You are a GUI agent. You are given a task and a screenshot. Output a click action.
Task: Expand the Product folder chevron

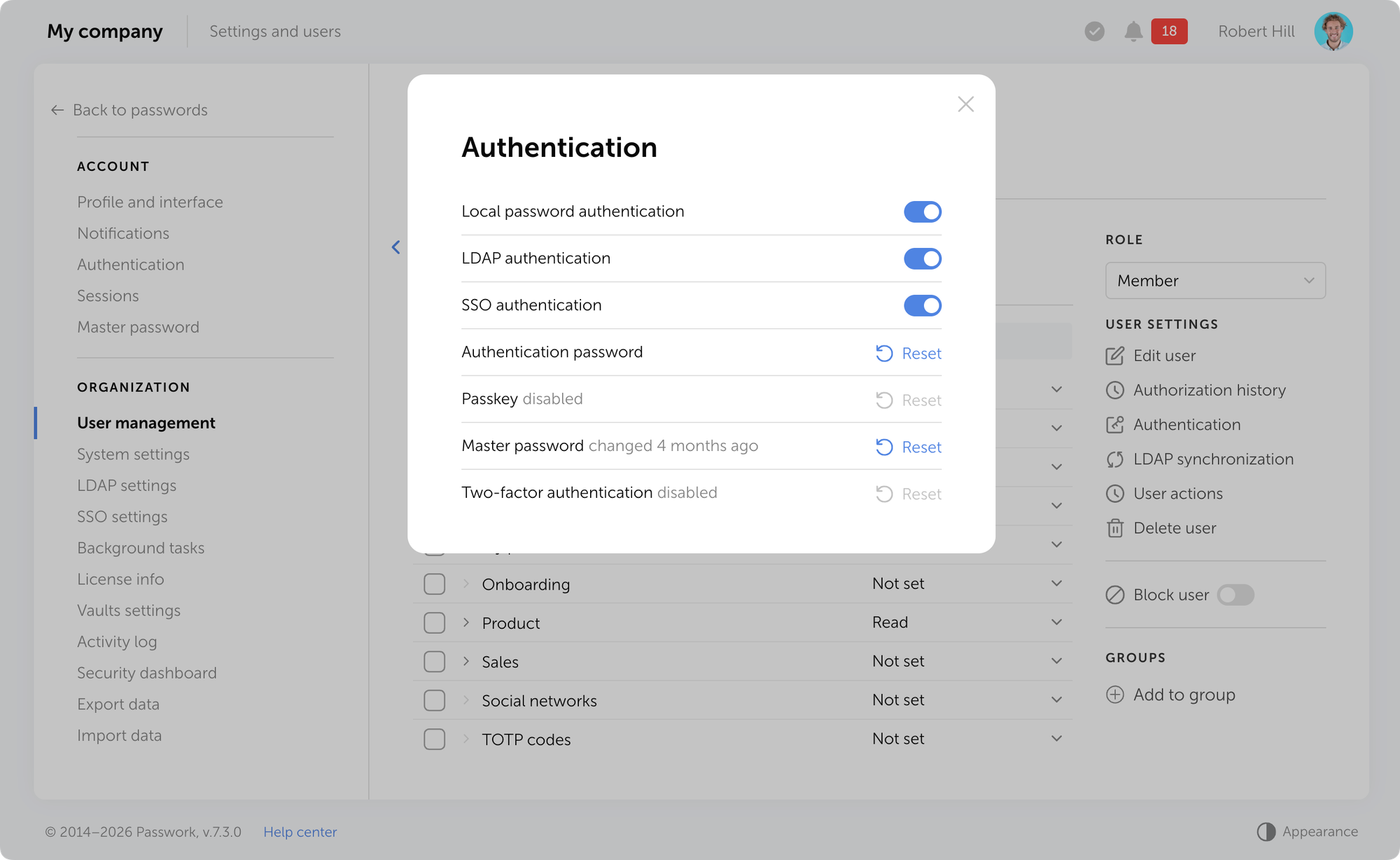pos(466,623)
